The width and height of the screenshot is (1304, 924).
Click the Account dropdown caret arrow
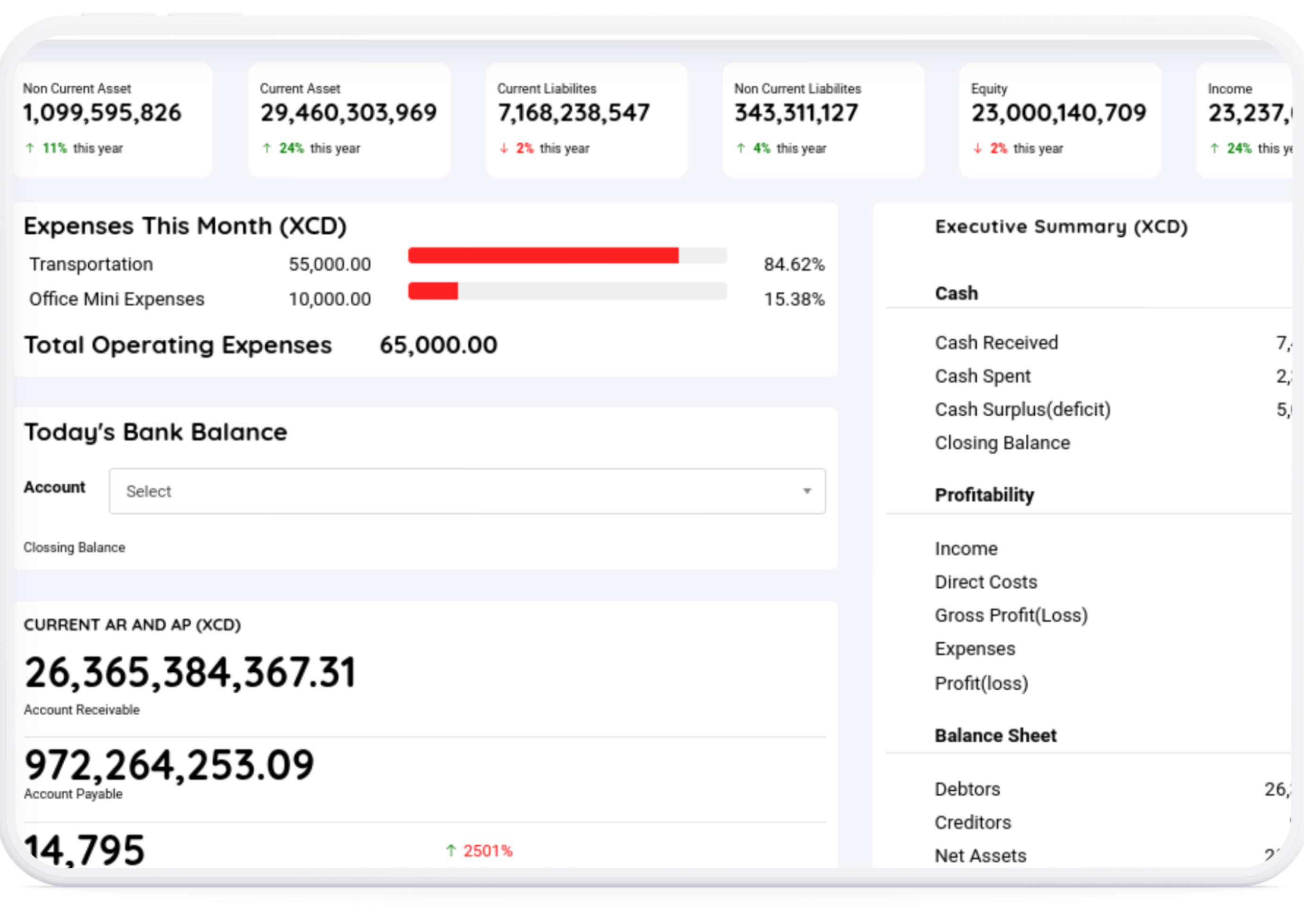click(807, 491)
